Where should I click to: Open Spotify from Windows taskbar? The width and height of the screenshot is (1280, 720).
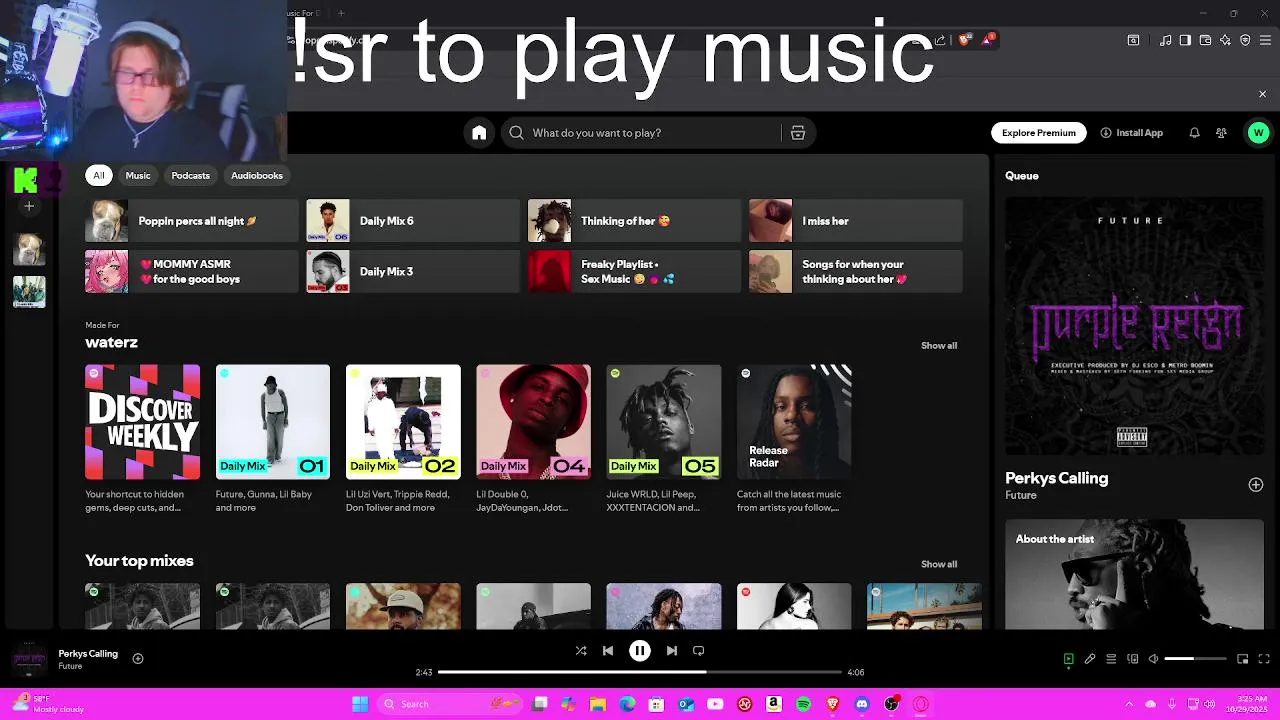coord(803,704)
